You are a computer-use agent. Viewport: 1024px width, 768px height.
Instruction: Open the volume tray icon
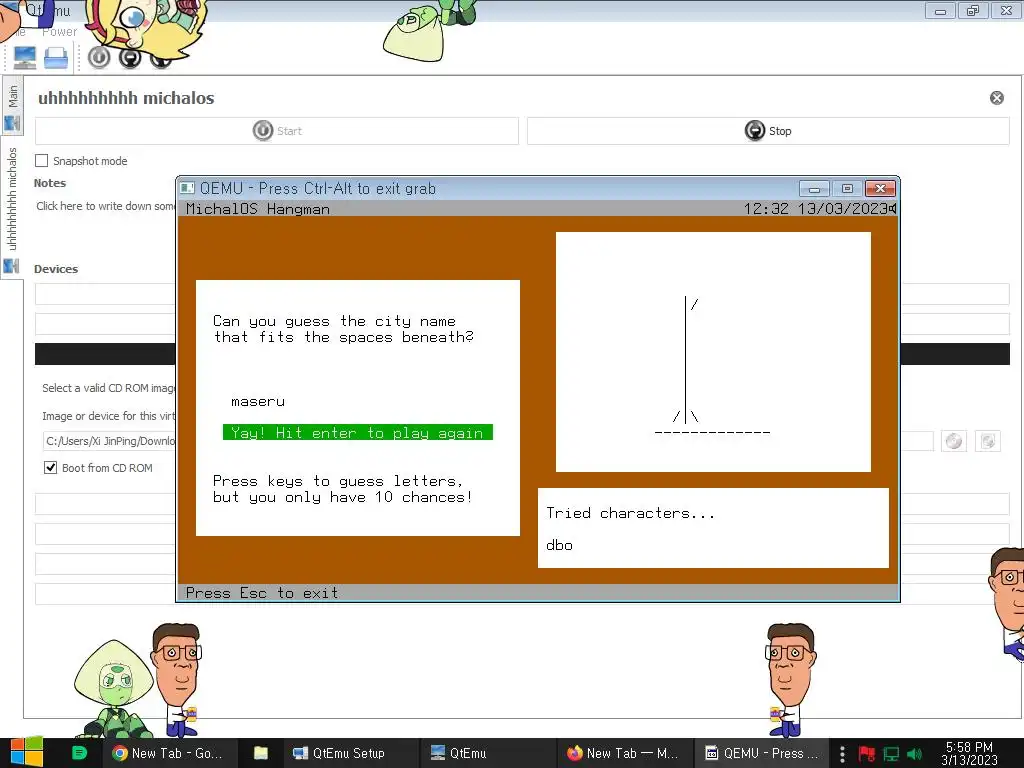coord(914,754)
